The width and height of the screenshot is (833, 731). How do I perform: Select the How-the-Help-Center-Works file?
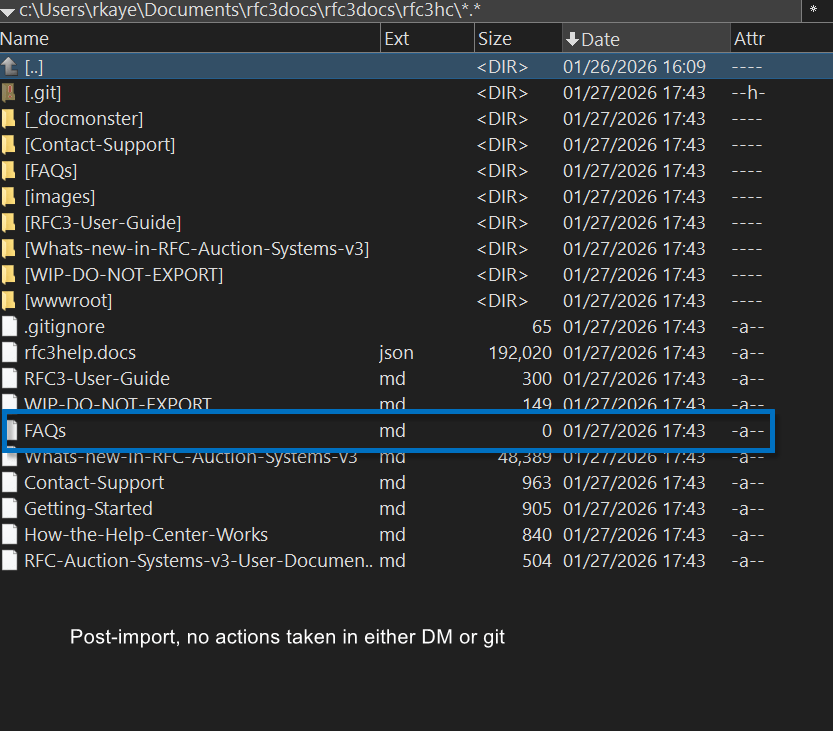tap(146, 535)
